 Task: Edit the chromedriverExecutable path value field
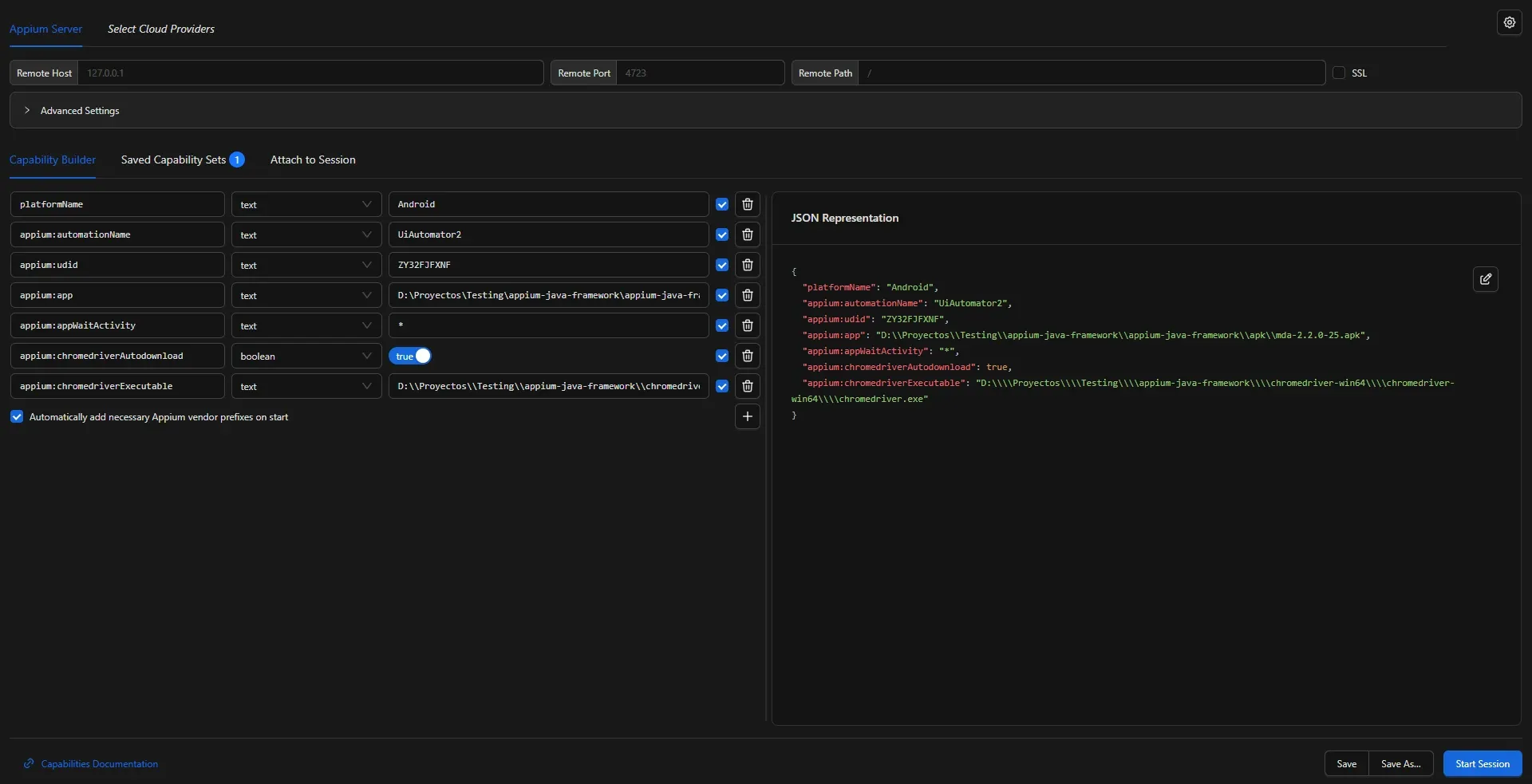click(549, 386)
